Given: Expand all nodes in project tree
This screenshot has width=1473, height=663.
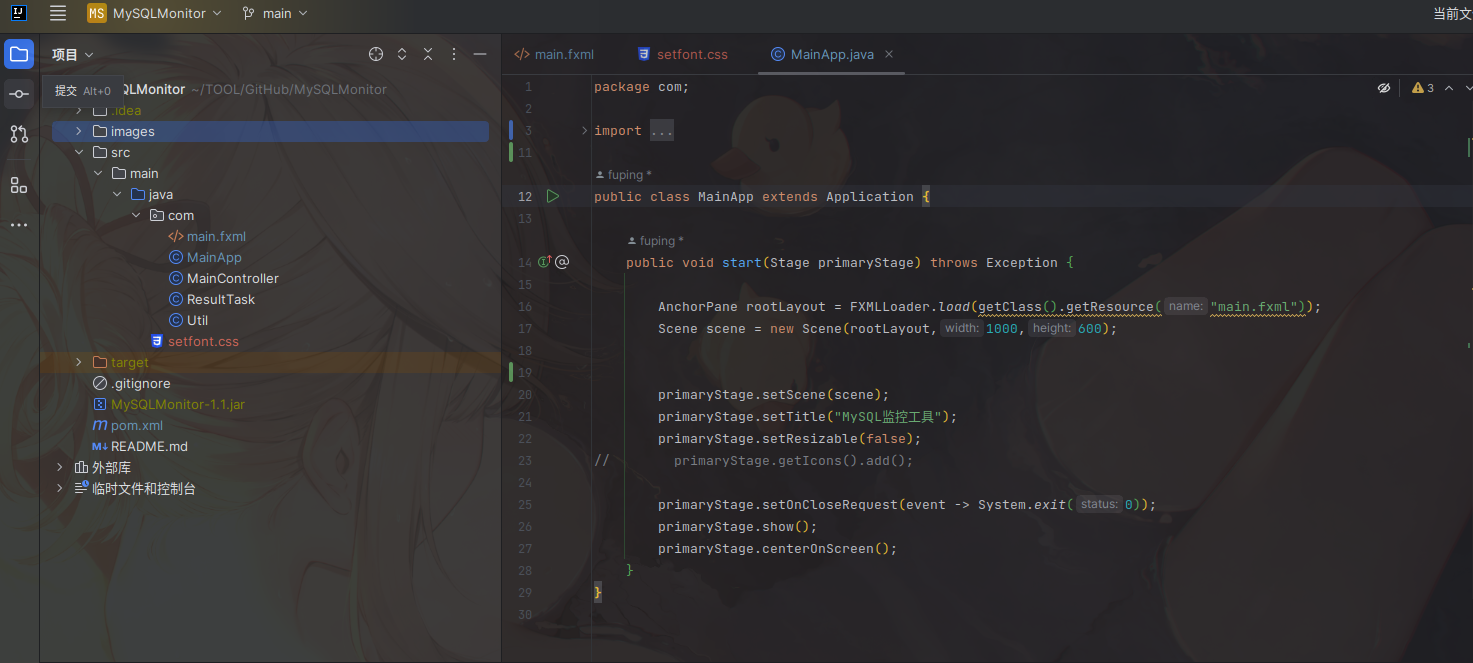Looking at the screenshot, I should tap(402, 54).
